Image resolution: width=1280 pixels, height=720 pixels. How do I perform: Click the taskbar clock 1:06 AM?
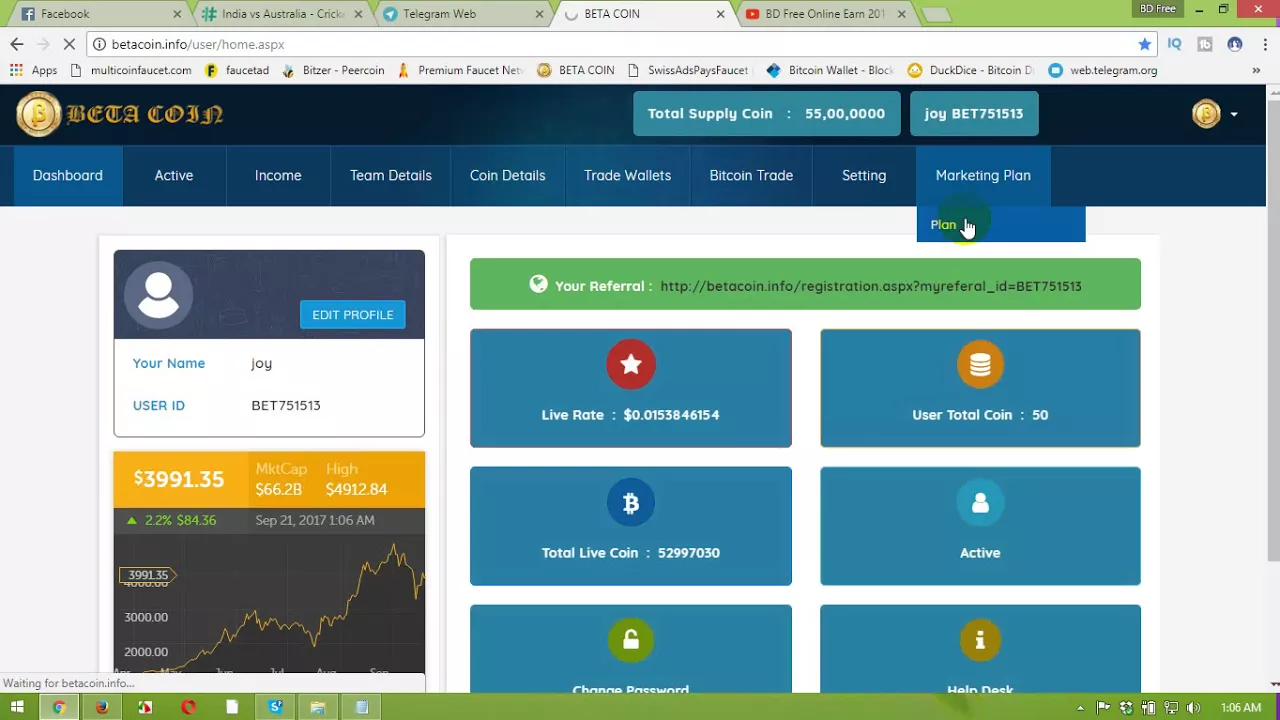tap(1241, 708)
